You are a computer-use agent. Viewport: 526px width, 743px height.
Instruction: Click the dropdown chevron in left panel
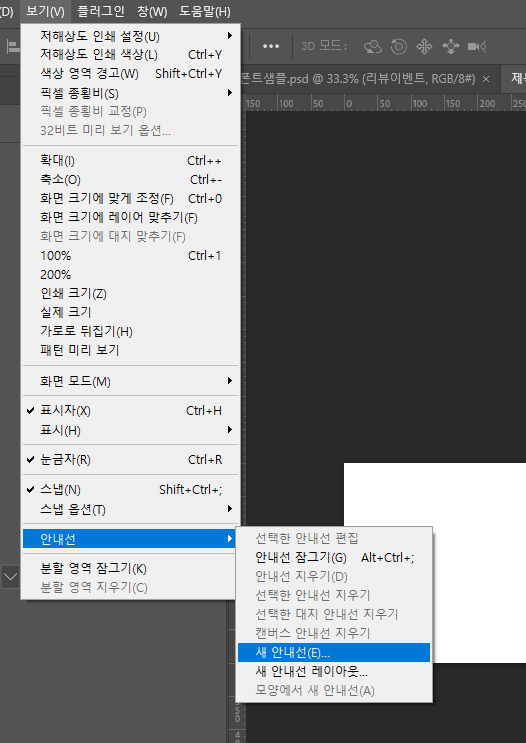pyautogui.click(x=10, y=577)
